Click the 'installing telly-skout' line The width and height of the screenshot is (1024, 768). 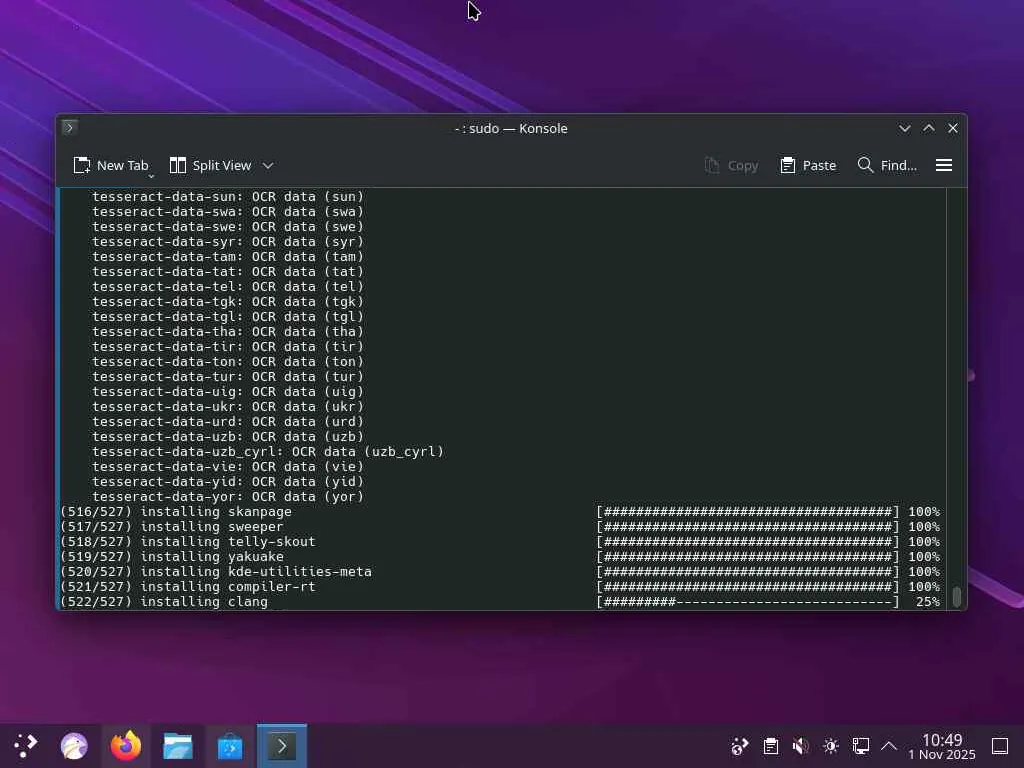tap(500, 541)
